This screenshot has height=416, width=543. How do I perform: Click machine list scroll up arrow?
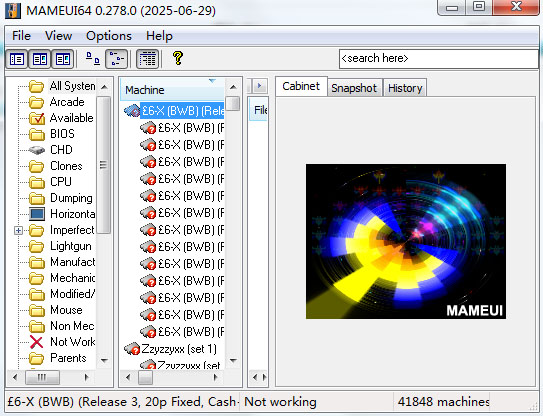233,87
